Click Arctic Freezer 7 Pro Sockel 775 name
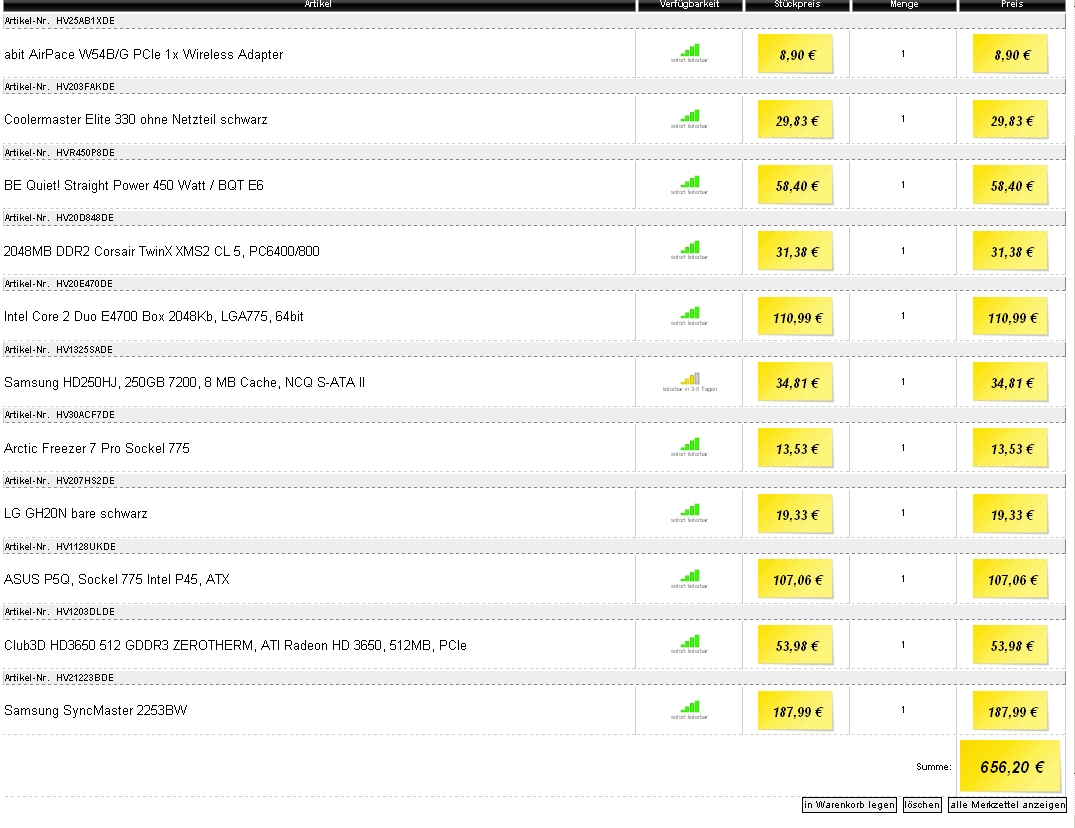The height and width of the screenshot is (828, 1075). (x=97, y=448)
